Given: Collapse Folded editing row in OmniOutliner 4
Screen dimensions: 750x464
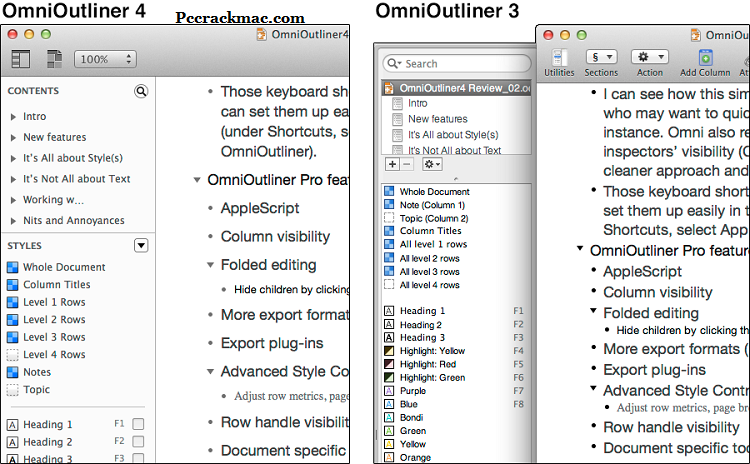Looking at the screenshot, I should point(210,265).
